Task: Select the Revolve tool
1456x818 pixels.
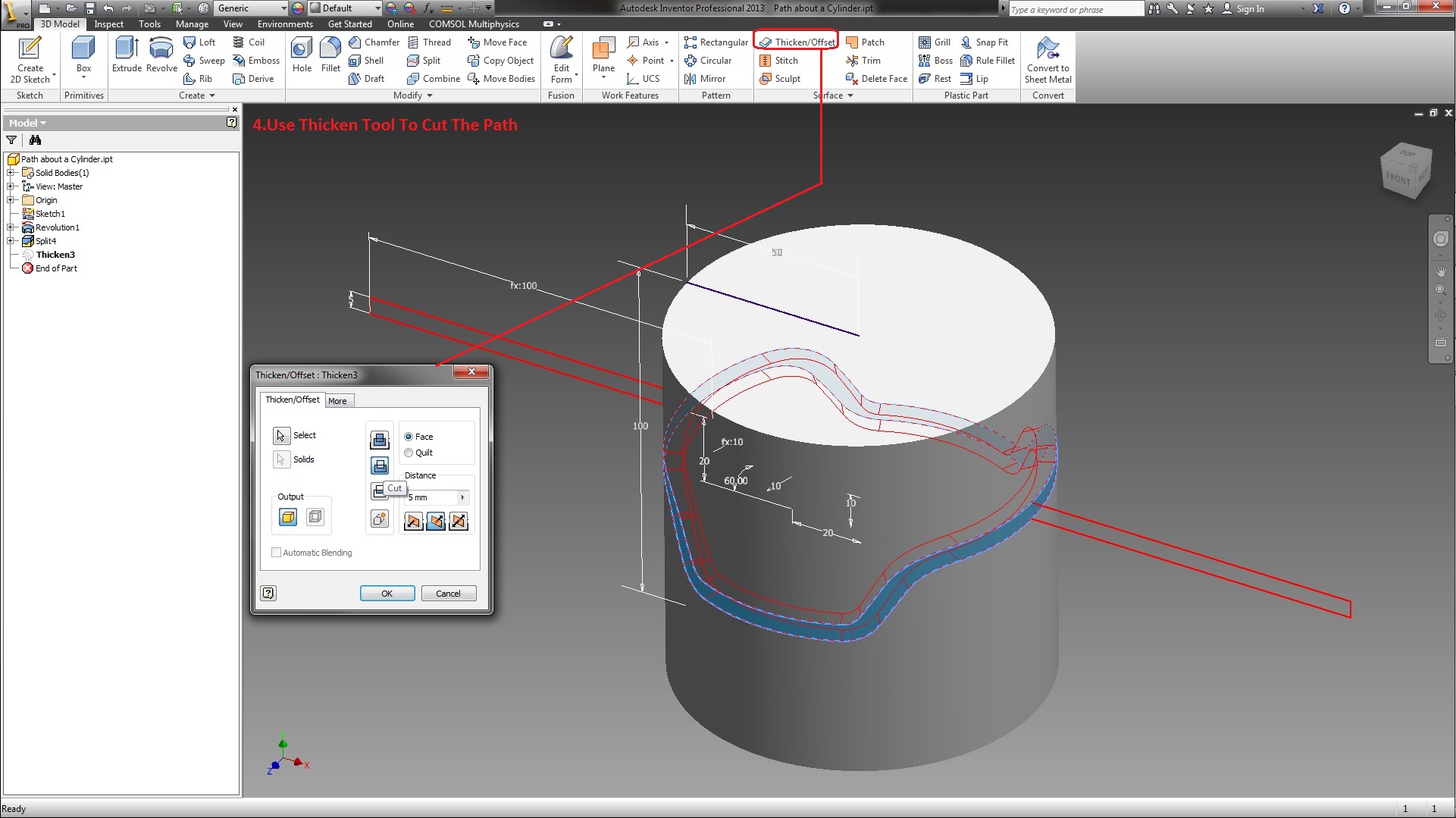Action: click(x=161, y=57)
